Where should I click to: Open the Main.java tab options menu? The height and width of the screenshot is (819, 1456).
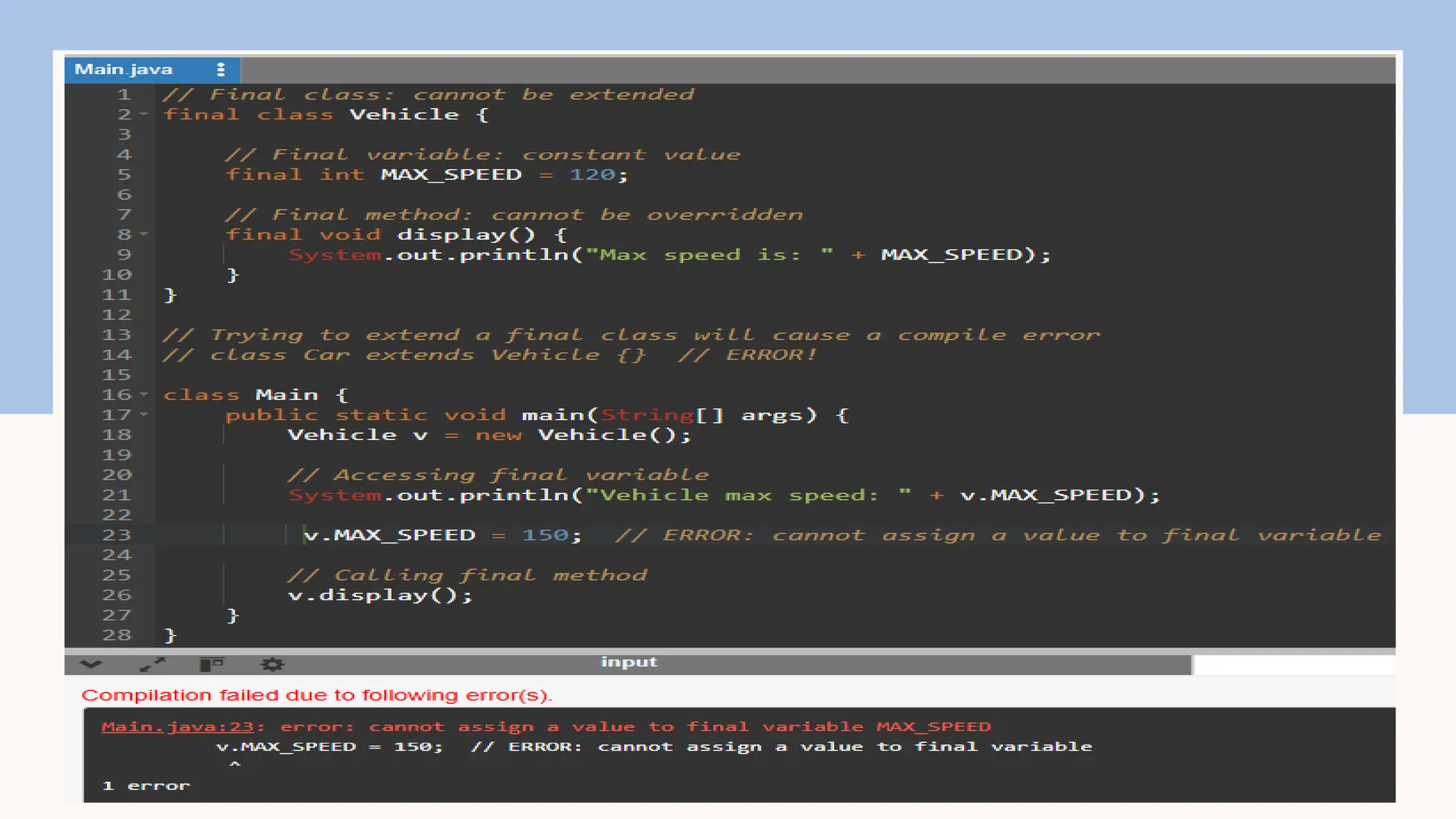pyautogui.click(x=220, y=70)
